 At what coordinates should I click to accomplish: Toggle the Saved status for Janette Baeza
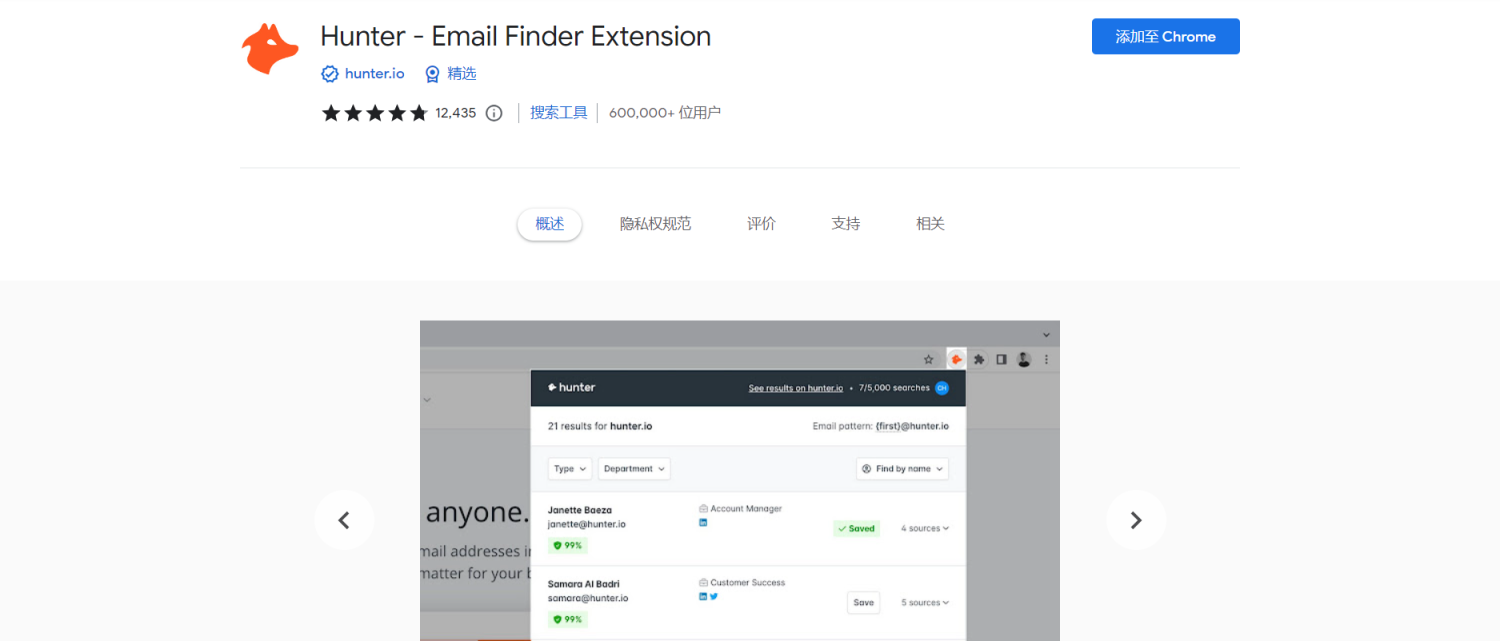coord(856,528)
